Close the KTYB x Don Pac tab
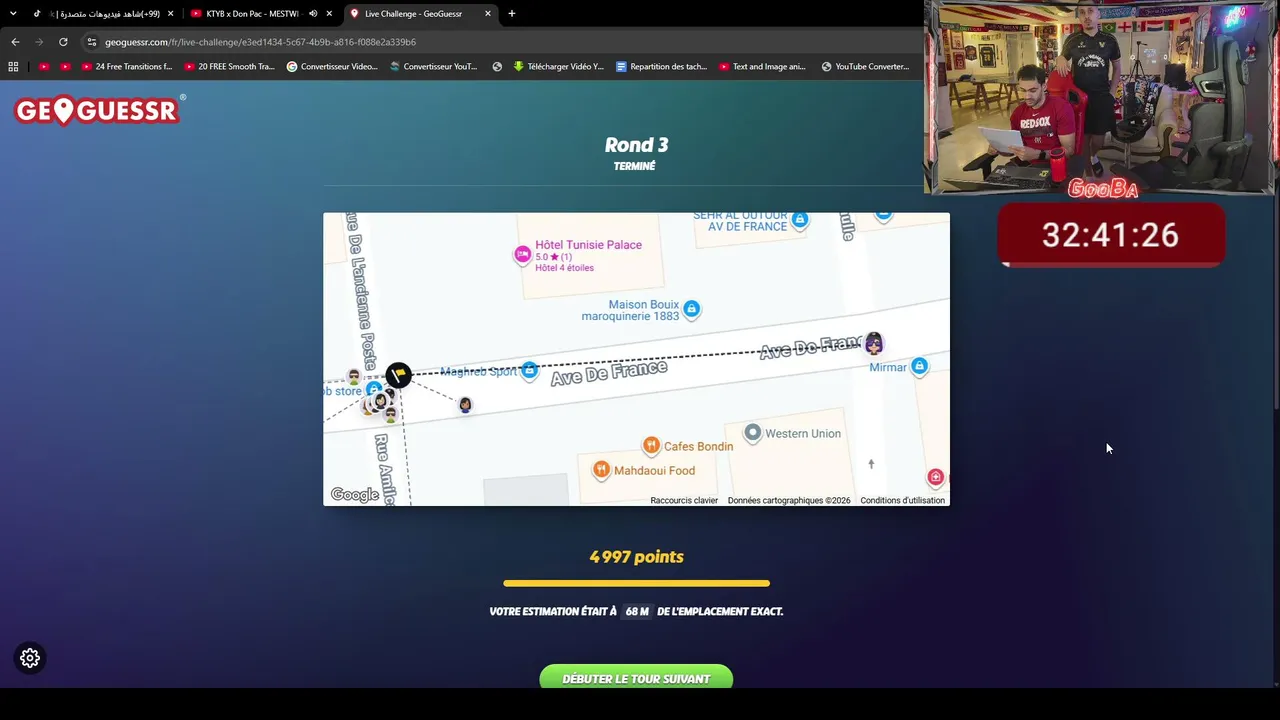 (329, 14)
